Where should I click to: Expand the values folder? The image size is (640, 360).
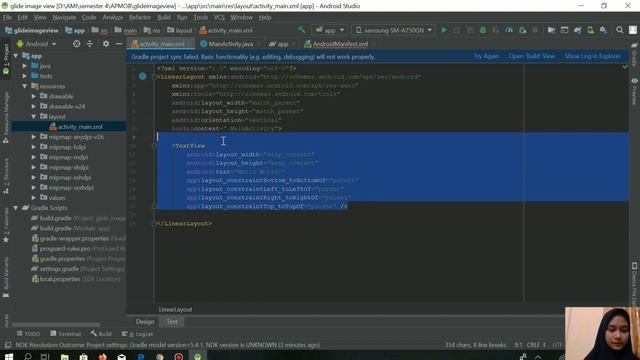34,198
